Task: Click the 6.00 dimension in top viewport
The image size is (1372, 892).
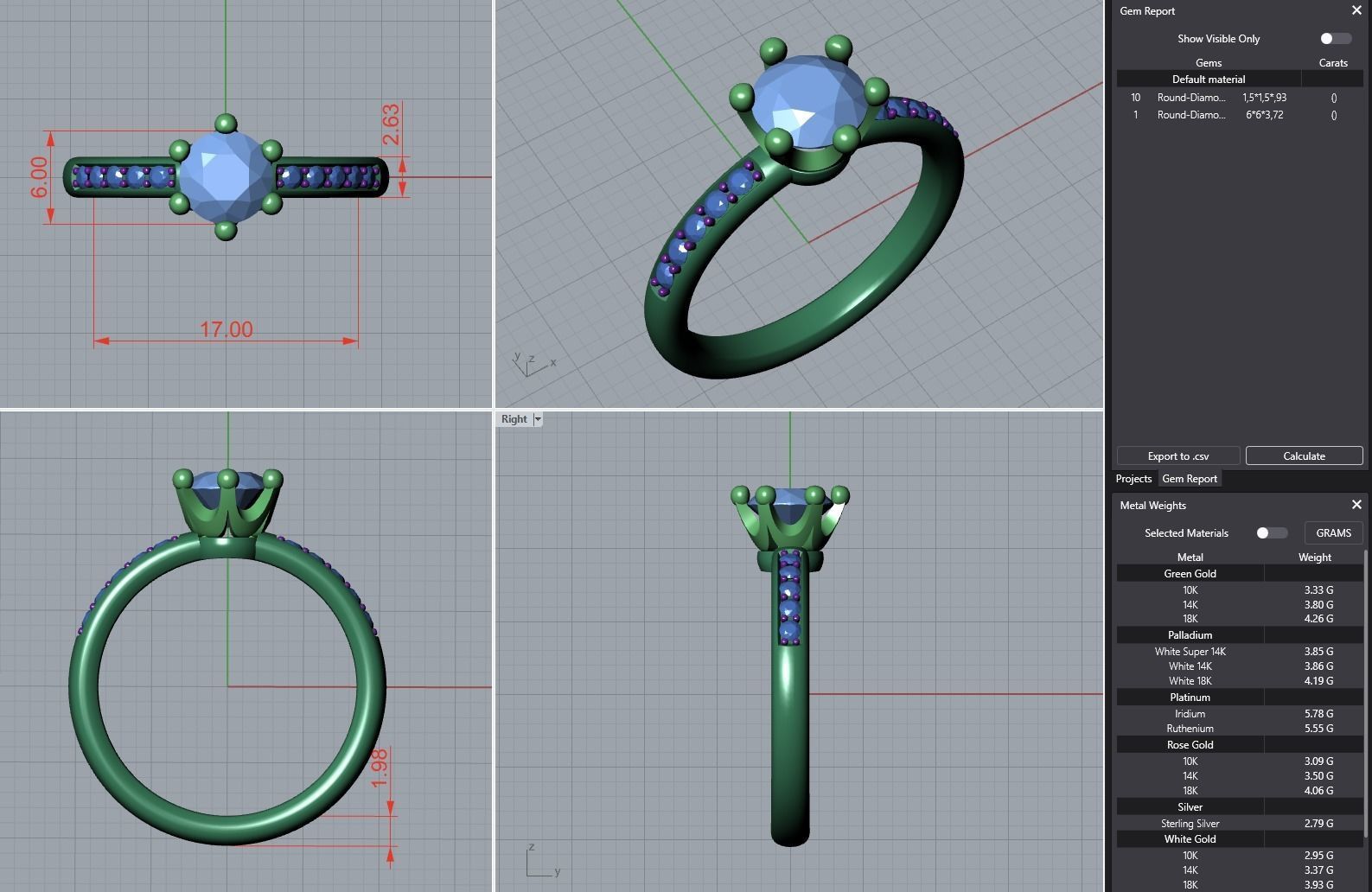Action: [x=40, y=177]
